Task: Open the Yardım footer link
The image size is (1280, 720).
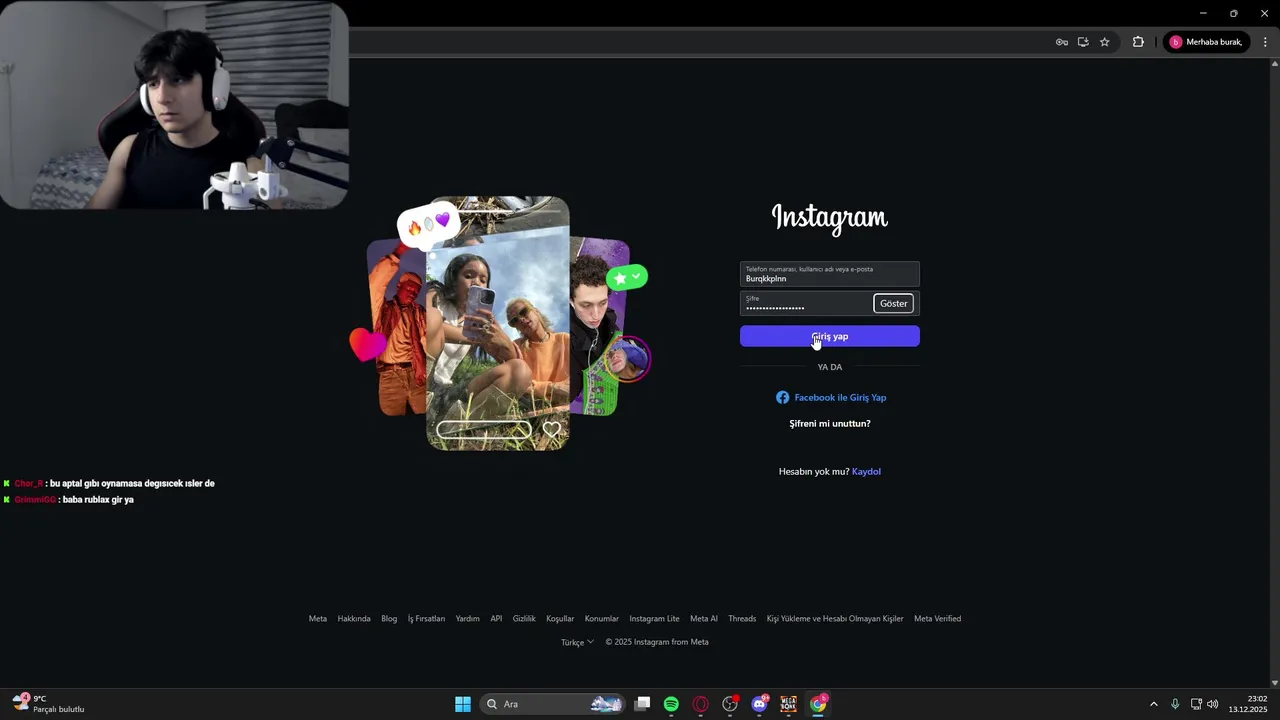Action: pos(467,618)
